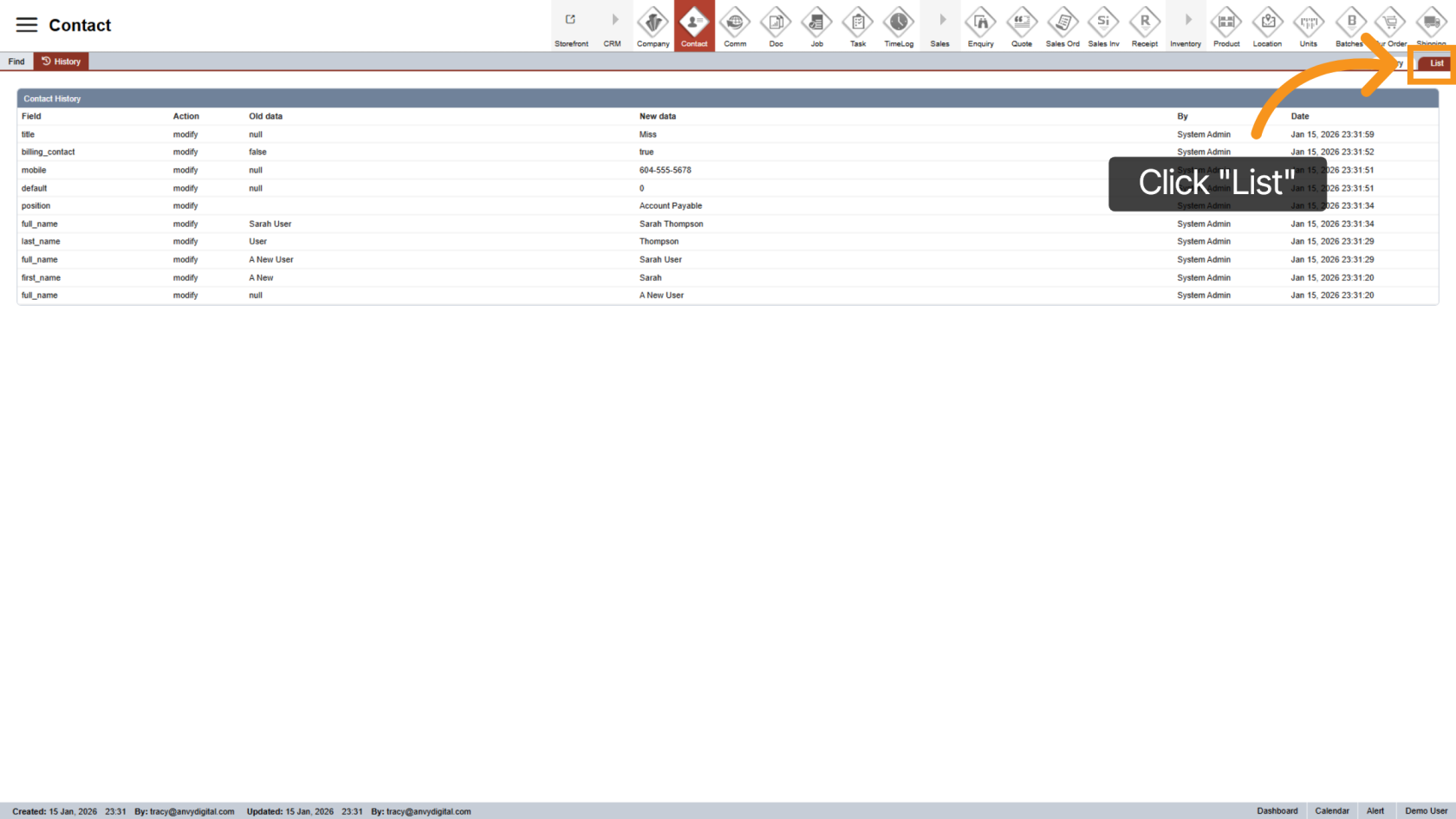The image size is (1456, 819).
Task: Open the Storefront external link icon
Action: pos(570,21)
